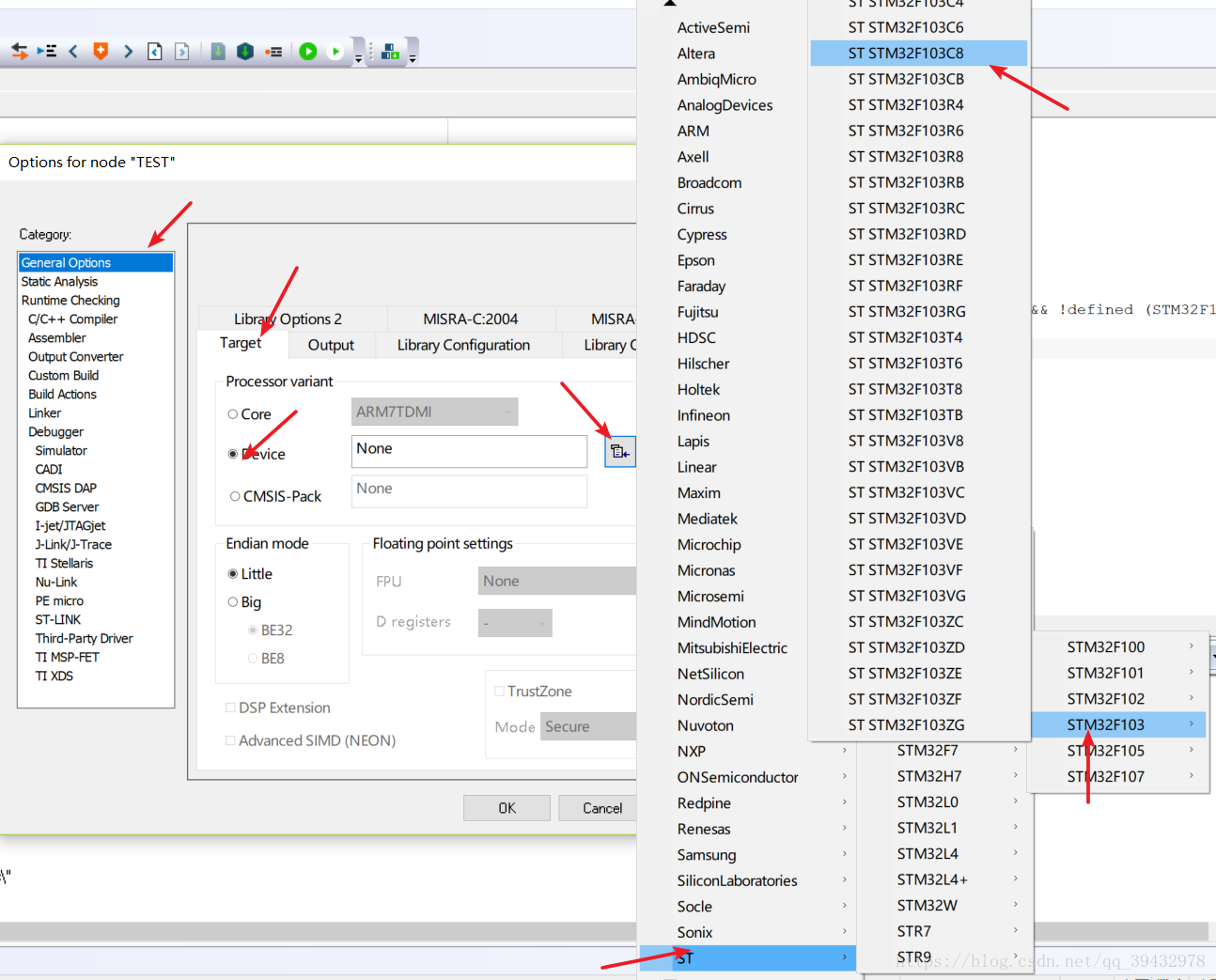Select the Core radio button
This screenshot has height=980, width=1216.
(x=233, y=414)
